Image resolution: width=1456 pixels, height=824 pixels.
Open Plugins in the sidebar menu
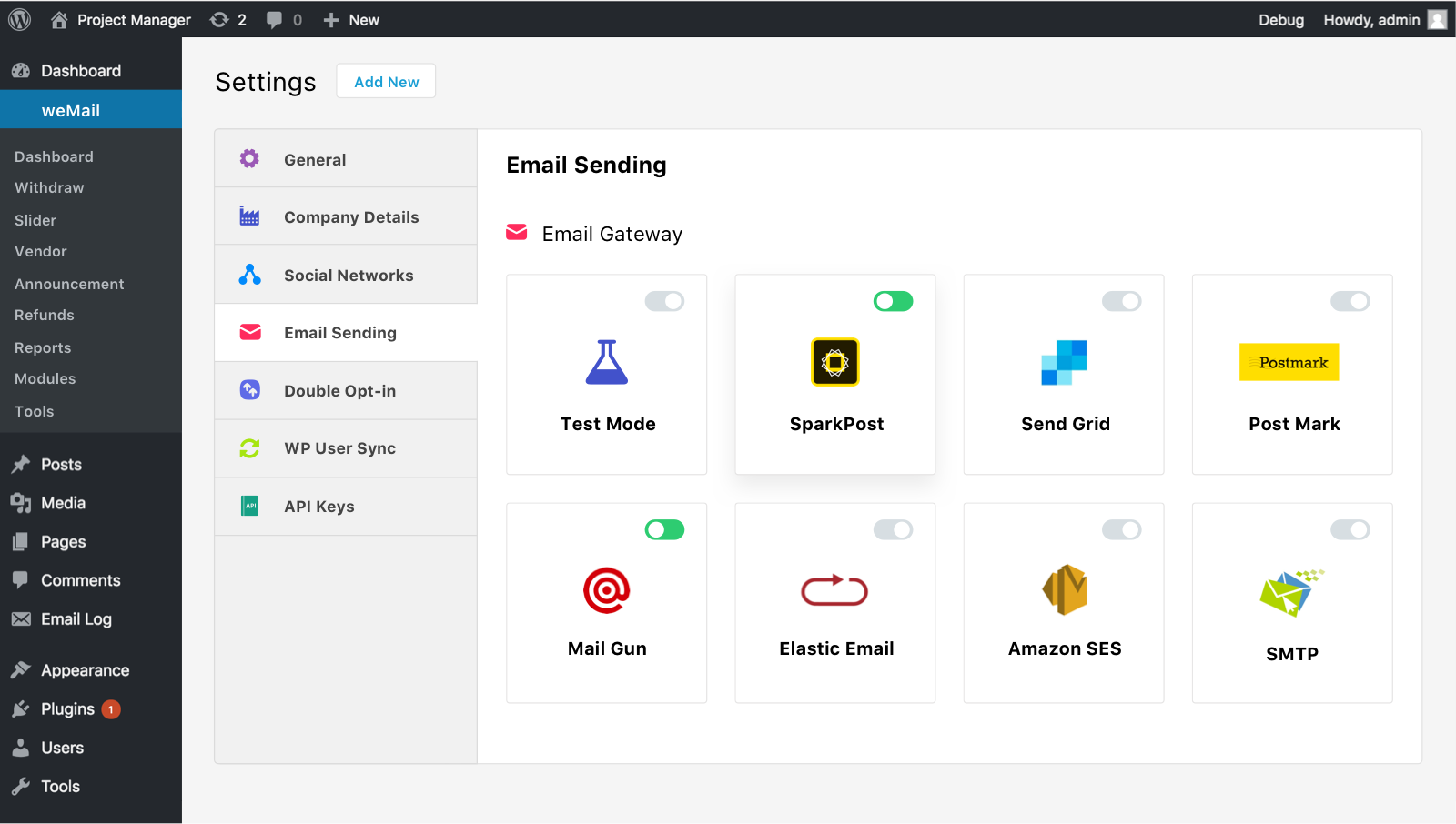[67, 709]
